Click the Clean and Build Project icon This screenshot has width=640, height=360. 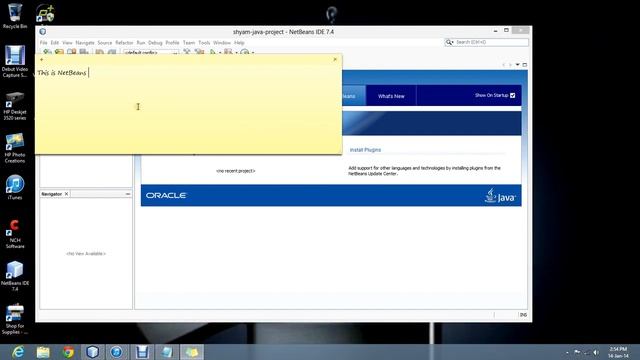click(x=199, y=52)
